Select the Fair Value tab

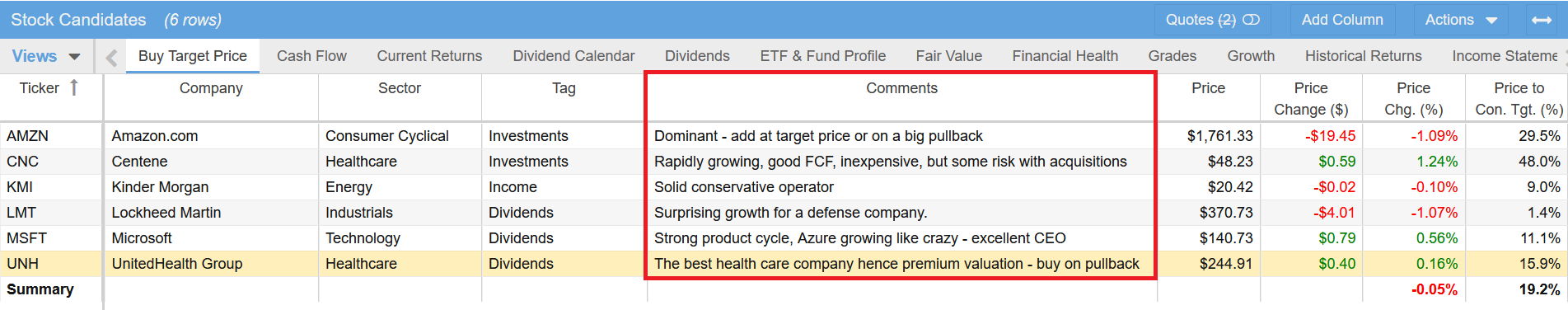(948, 56)
